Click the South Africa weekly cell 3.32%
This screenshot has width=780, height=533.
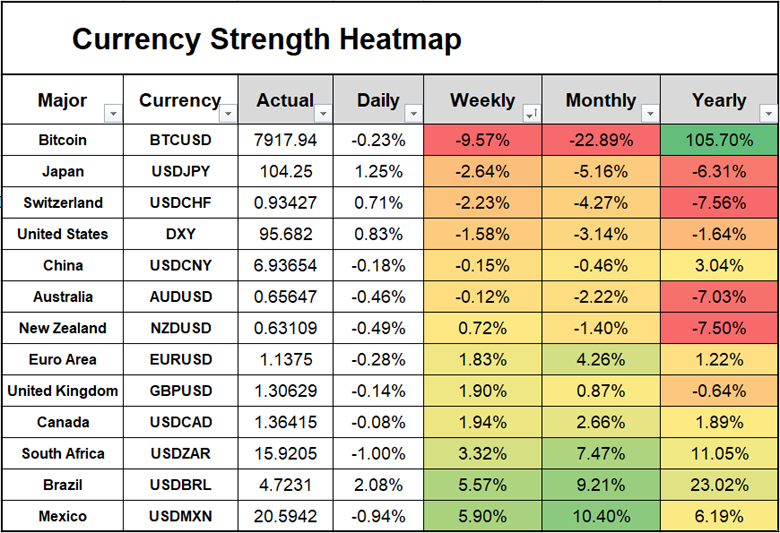tap(482, 454)
